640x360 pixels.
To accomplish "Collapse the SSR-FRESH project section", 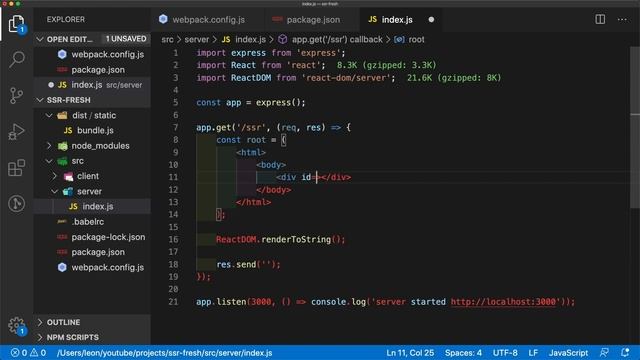I will [x=92, y=100].
